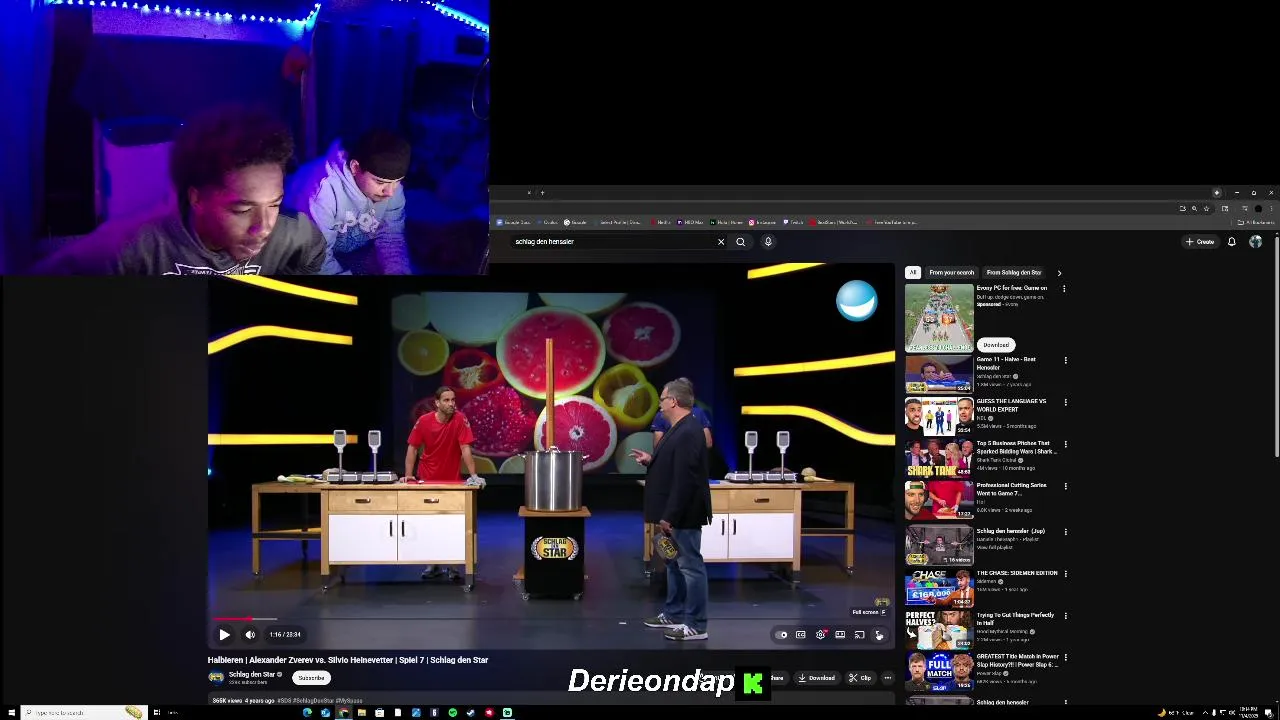Open the notifications bell
1280x720 pixels.
click(x=1232, y=241)
